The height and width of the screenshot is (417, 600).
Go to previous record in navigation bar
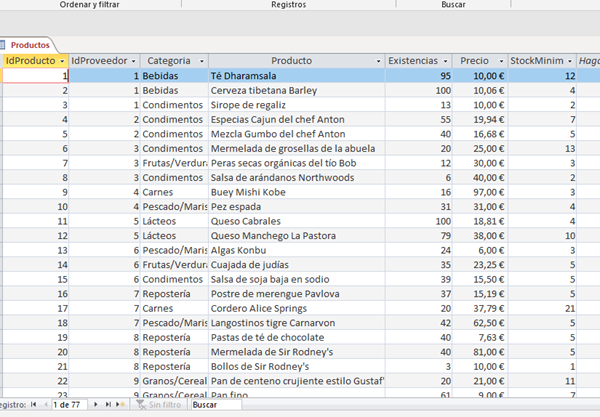tap(45, 405)
